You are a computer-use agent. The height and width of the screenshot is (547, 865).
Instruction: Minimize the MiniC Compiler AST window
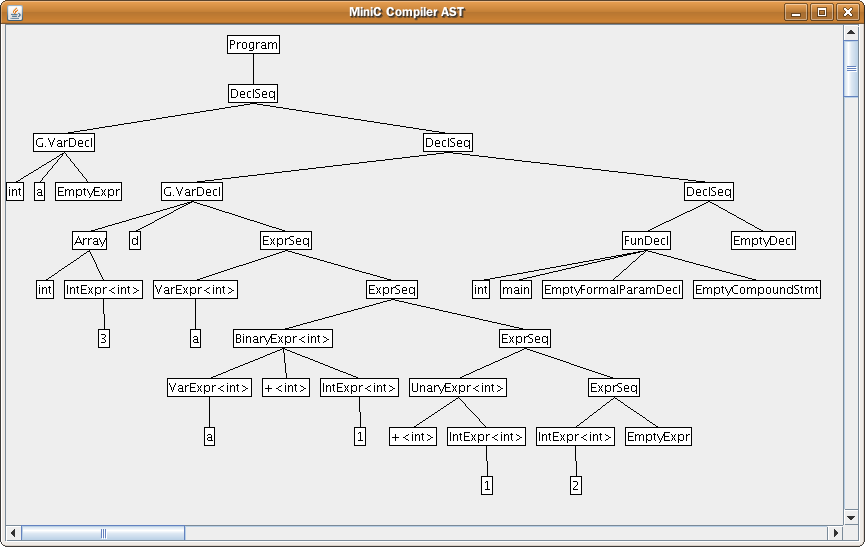(797, 12)
